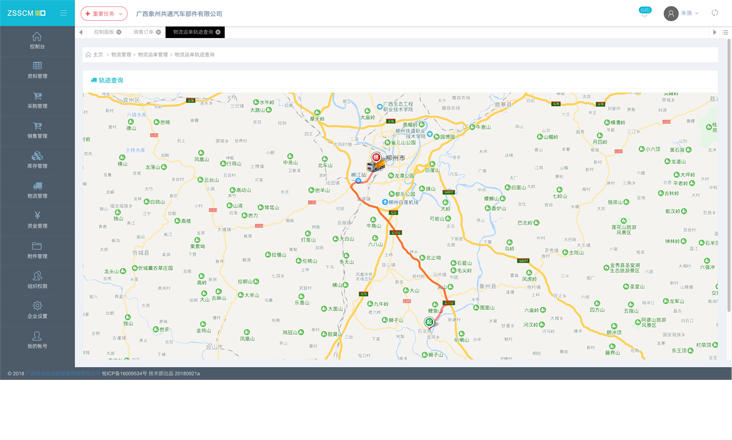The height and width of the screenshot is (440, 732).
Task: Switch to the 销售订单 tab
Action: coord(143,32)
